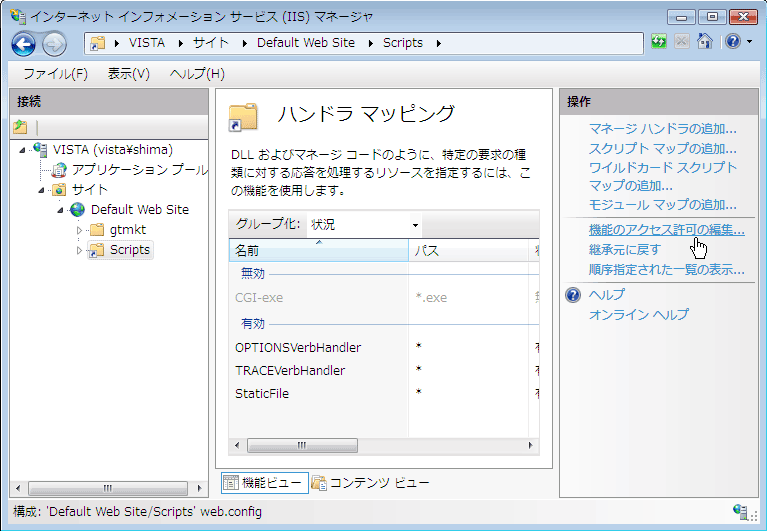The height and width of the screenshot is (531, 767).
Task: Click 機能のアクセス許可の編集 link
Action: (x=666, y=230)
